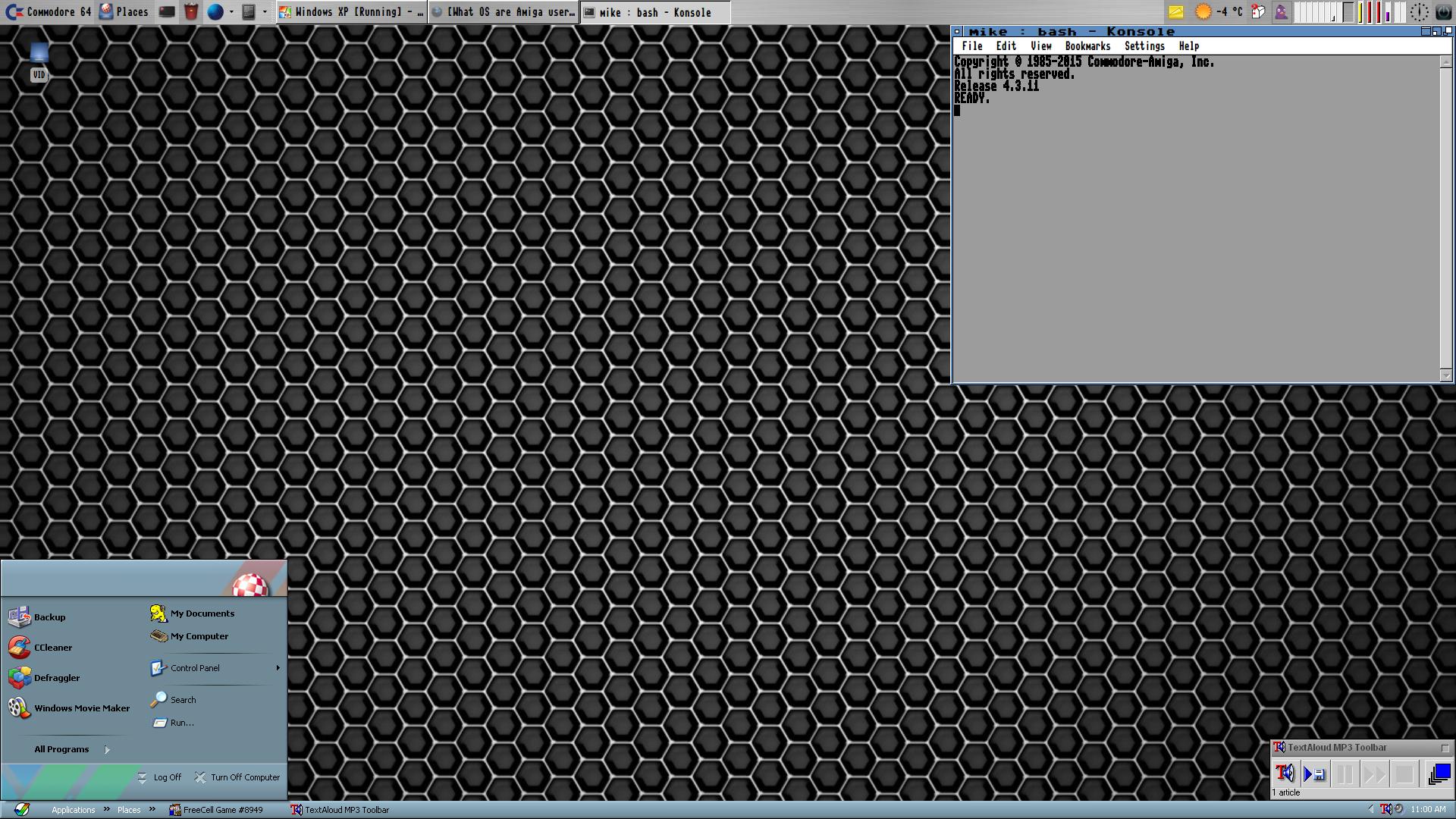
Task: Open Bookmarks menu in Konsole
Action: click(x=1087, y=46)
